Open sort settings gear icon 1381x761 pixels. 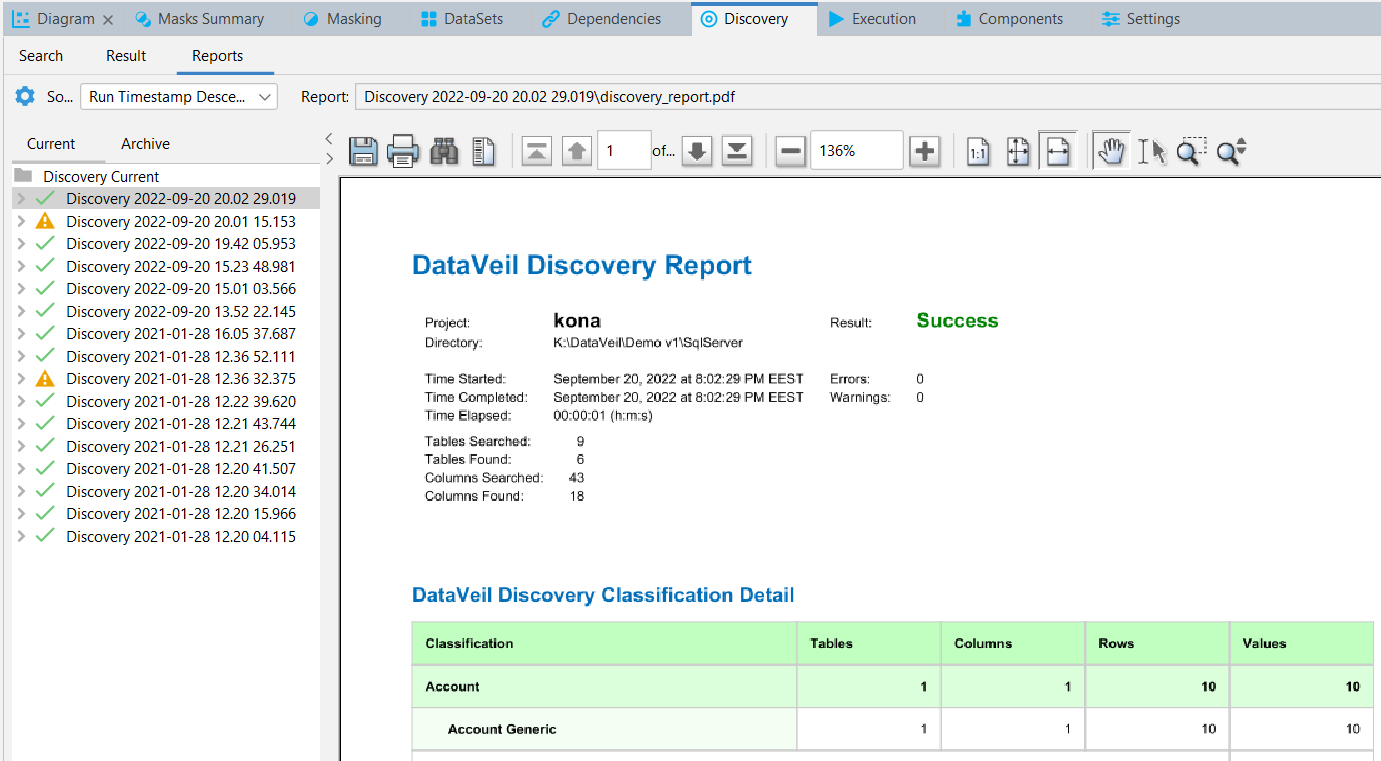(x=25, y=96)
